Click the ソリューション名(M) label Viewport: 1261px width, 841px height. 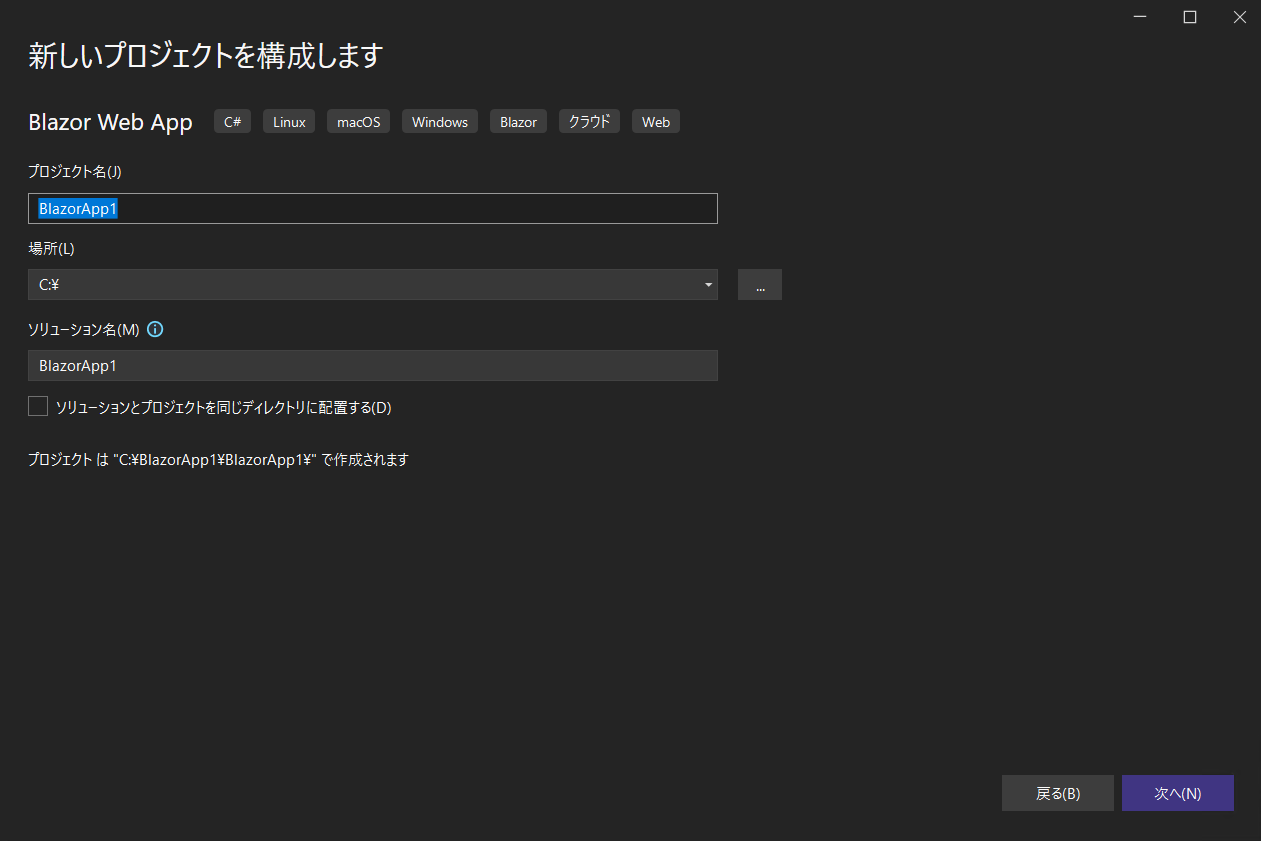pos(83,329)
